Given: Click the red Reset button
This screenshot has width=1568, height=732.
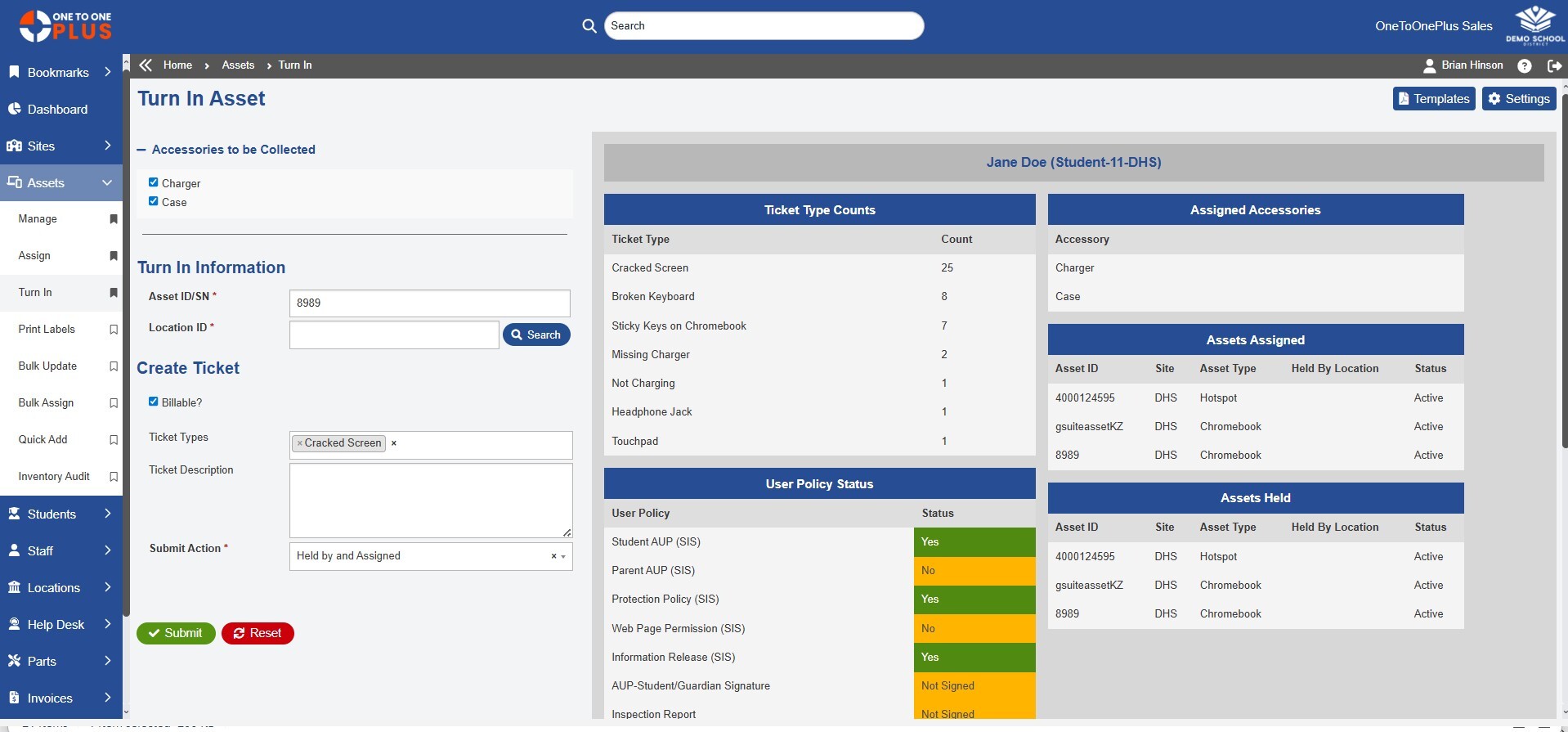Looking at the screenshot, I should [x=258, y=633].
